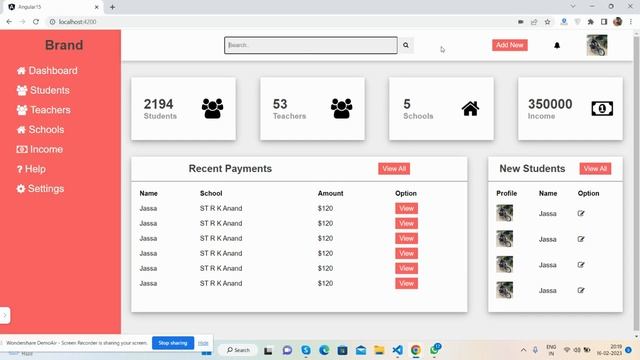Open Students in the sidebar
The height and width of the screenshot is (360, 640).
(x=43, y=90)
